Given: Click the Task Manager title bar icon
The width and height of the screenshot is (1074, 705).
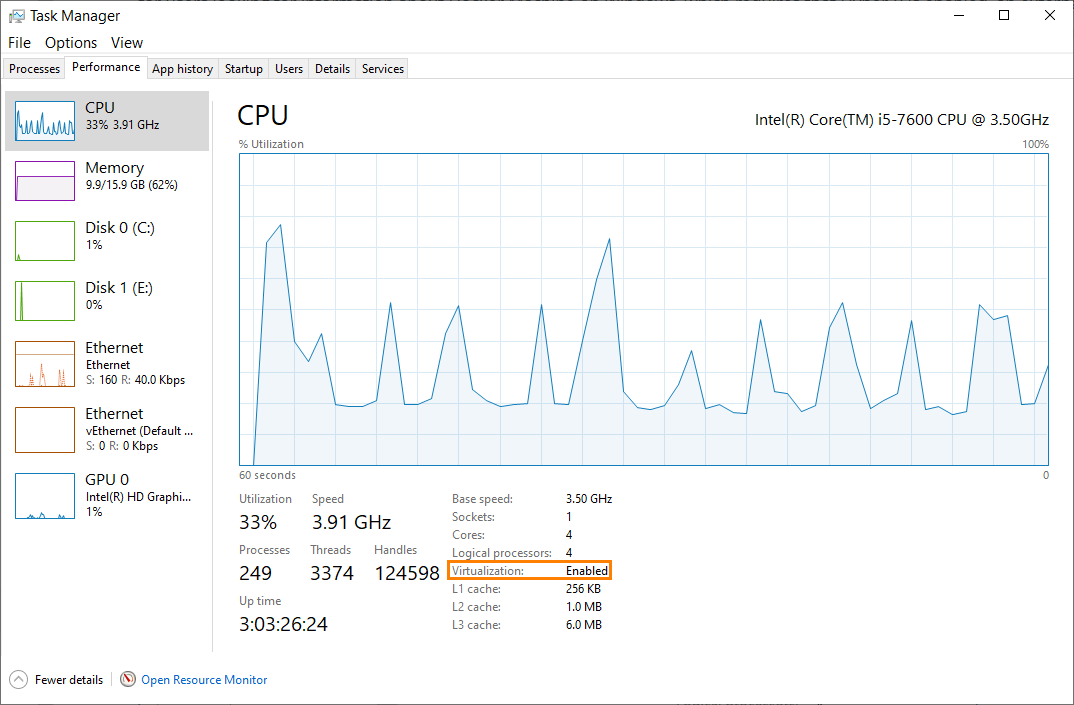Looking at the screenshot, I should pyautogui.click(x=16, y=15).
